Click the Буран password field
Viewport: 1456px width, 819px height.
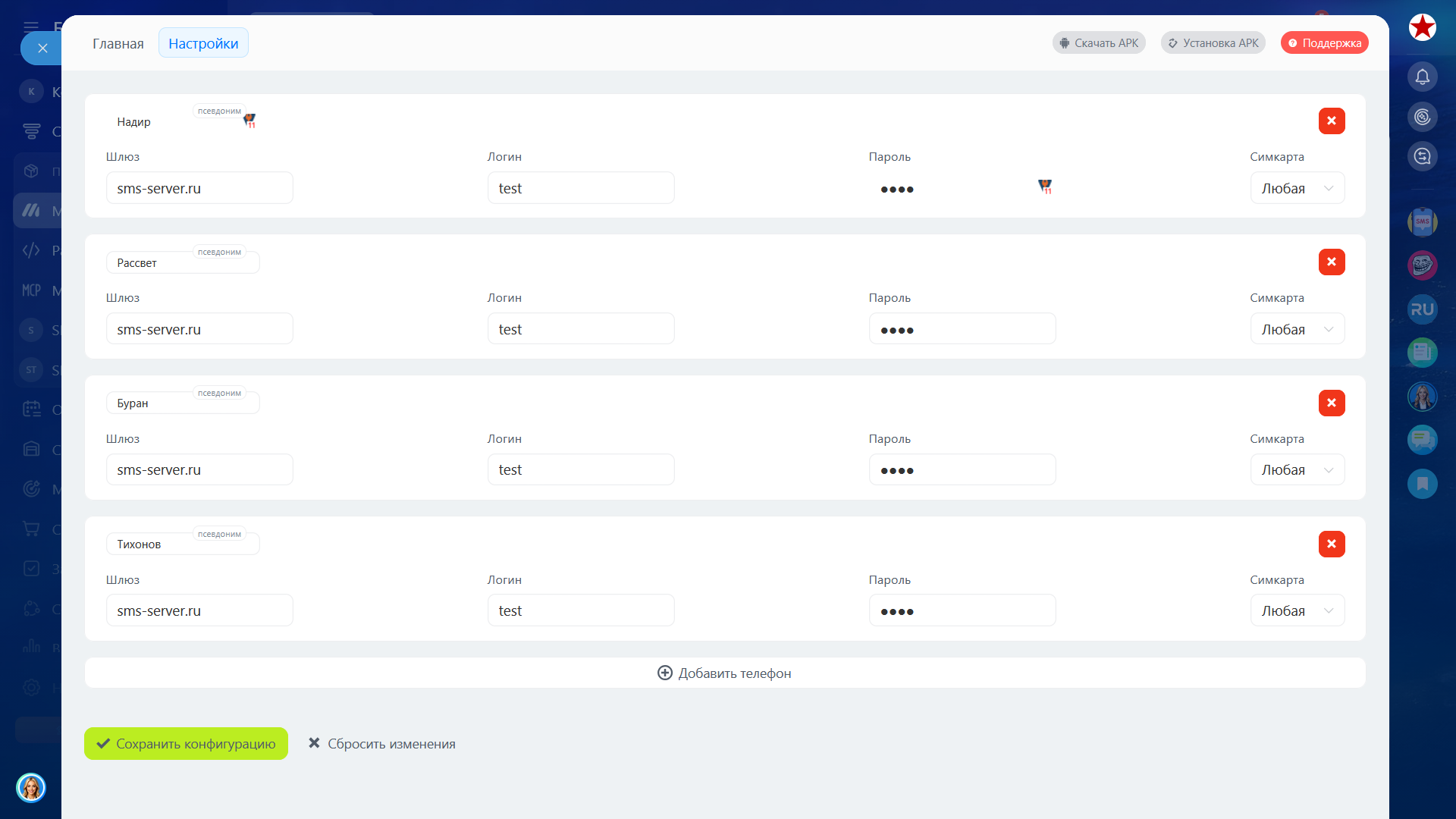pos(962,470)
